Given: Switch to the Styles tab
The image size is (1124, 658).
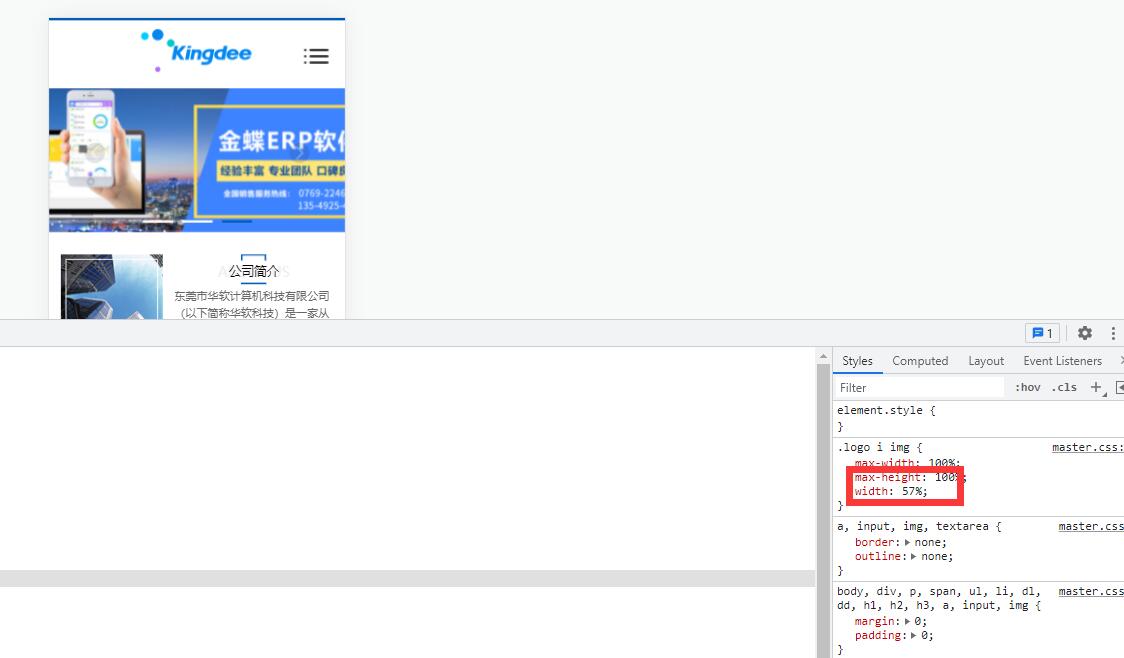Looking at the screenshot, I should (857, 361).
